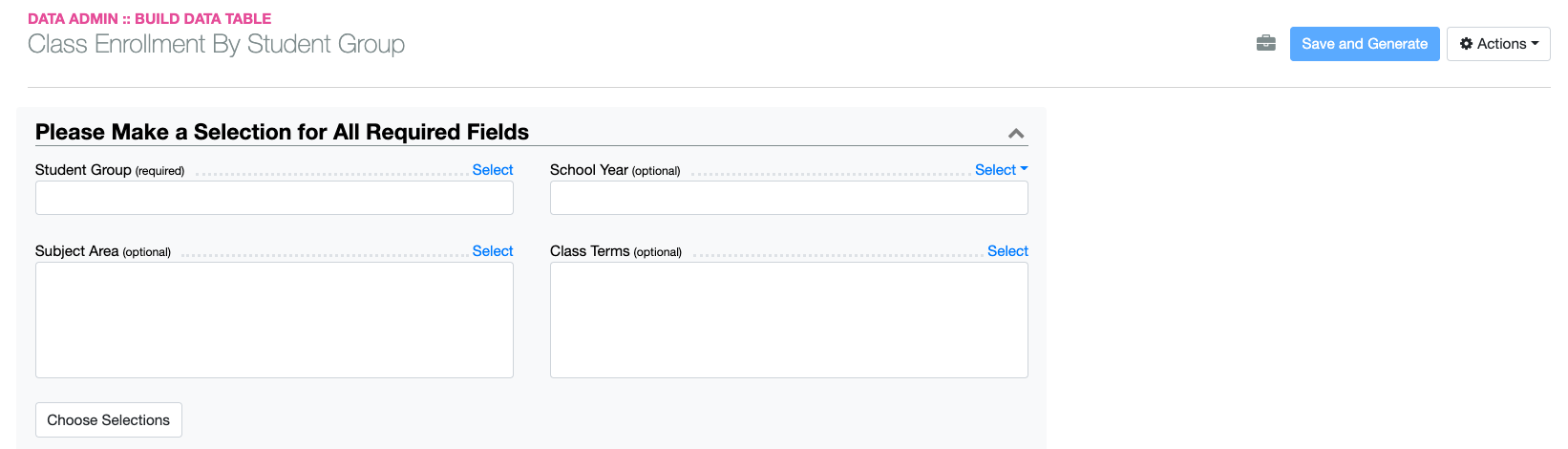This screenshot has width=1568, height=449.
Task: Click the Please Make a Selection heading
Action: click(x=282, y=132)
